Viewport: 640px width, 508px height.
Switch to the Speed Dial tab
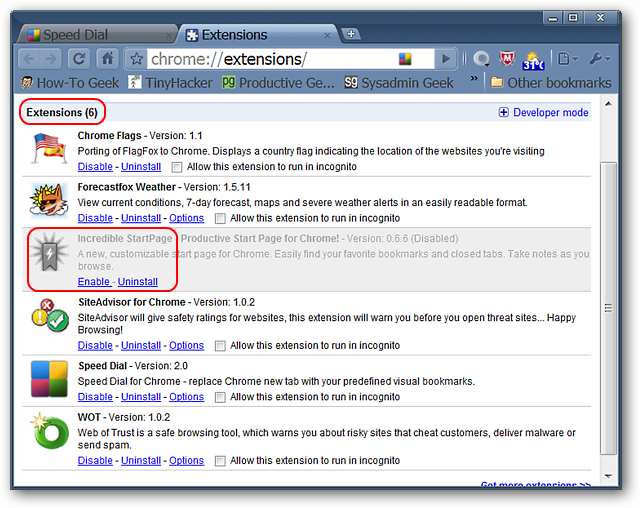pos(96,35)
